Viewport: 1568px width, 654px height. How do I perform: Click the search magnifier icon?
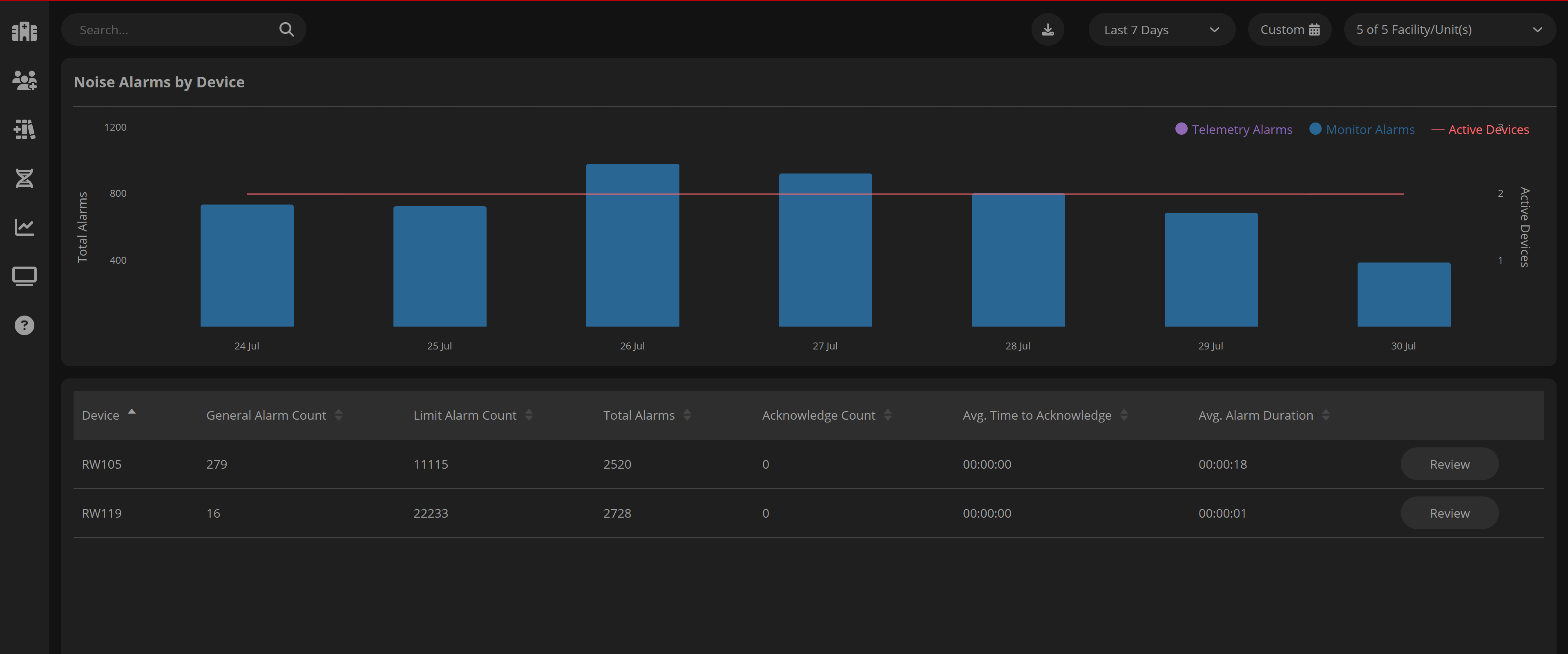point(287,29)
